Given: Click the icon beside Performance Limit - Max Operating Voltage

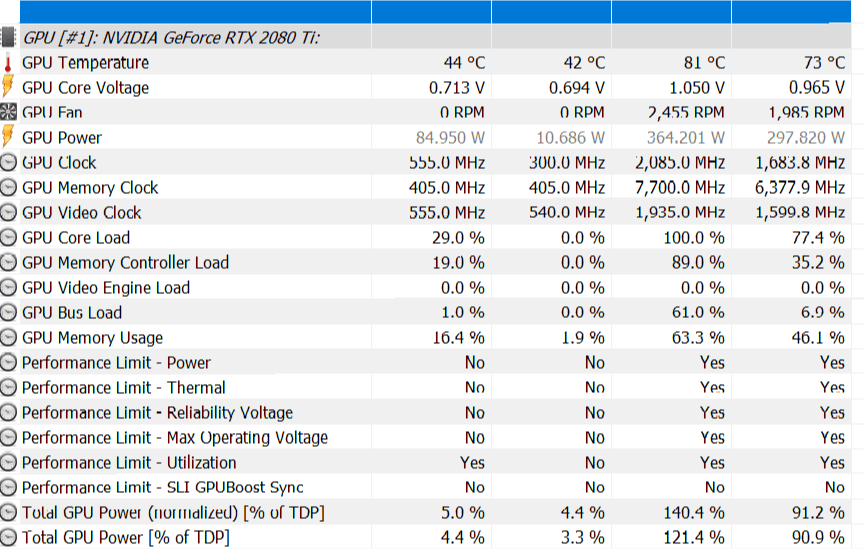Looking at the screenshot, I should [8, 438].
